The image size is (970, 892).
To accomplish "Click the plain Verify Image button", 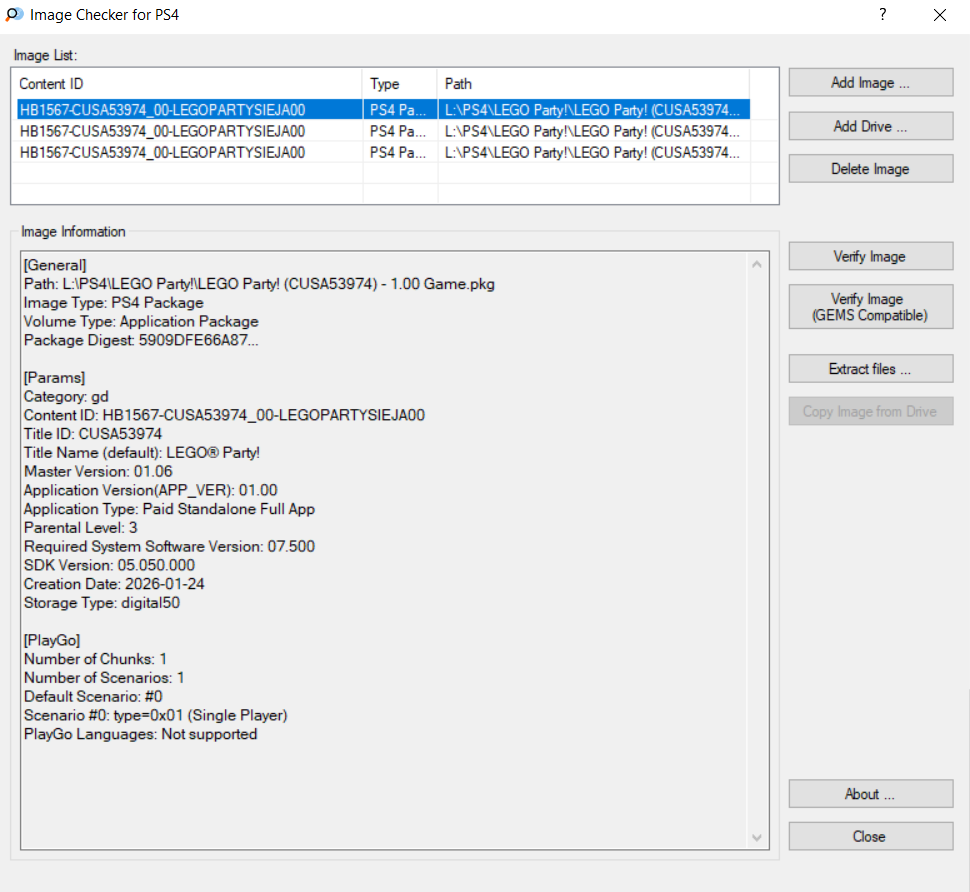I will point(870,257).
